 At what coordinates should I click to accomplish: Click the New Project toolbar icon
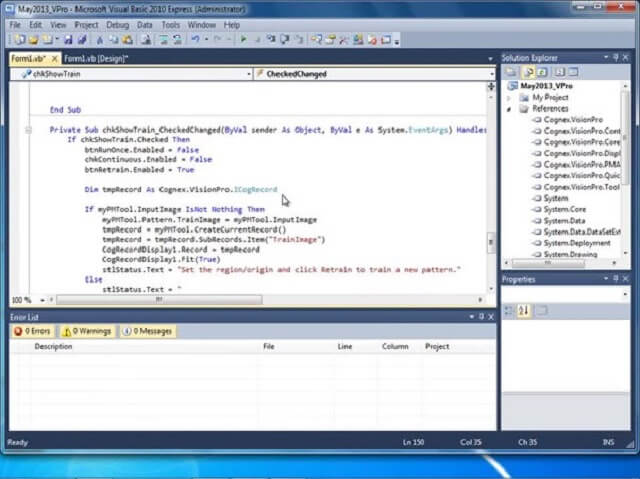[19, 40]
